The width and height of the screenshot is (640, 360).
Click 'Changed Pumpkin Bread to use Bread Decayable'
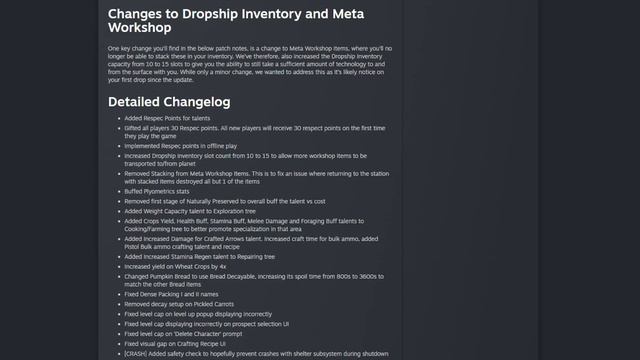(x=254, y=280)
